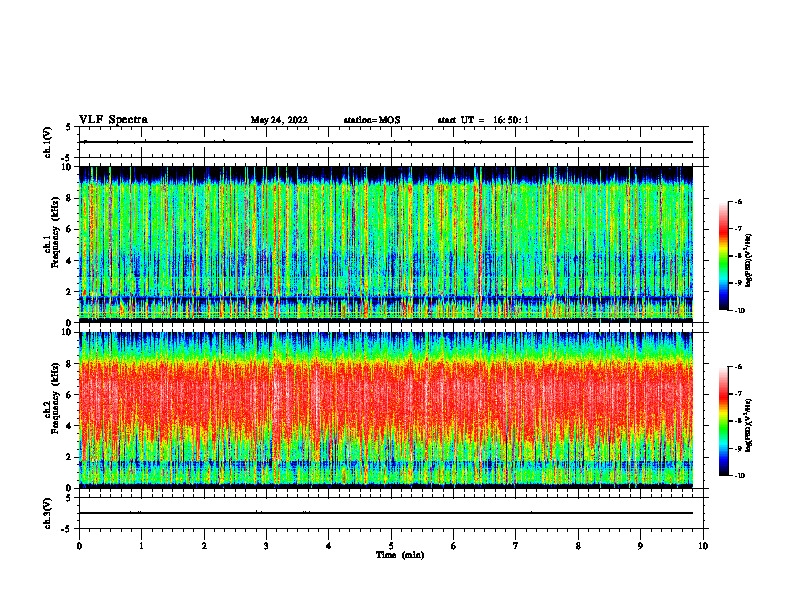Click the -7 tick on ch.1 color bar
The width and height of the screenshot is (792, 612).
click(738, 229)
